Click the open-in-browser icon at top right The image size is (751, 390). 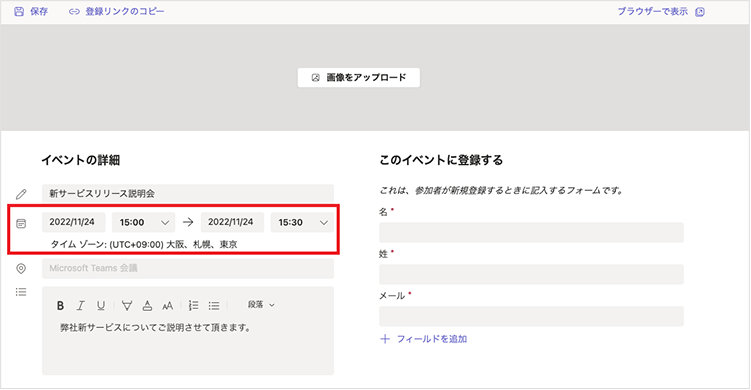coord(700,12)
